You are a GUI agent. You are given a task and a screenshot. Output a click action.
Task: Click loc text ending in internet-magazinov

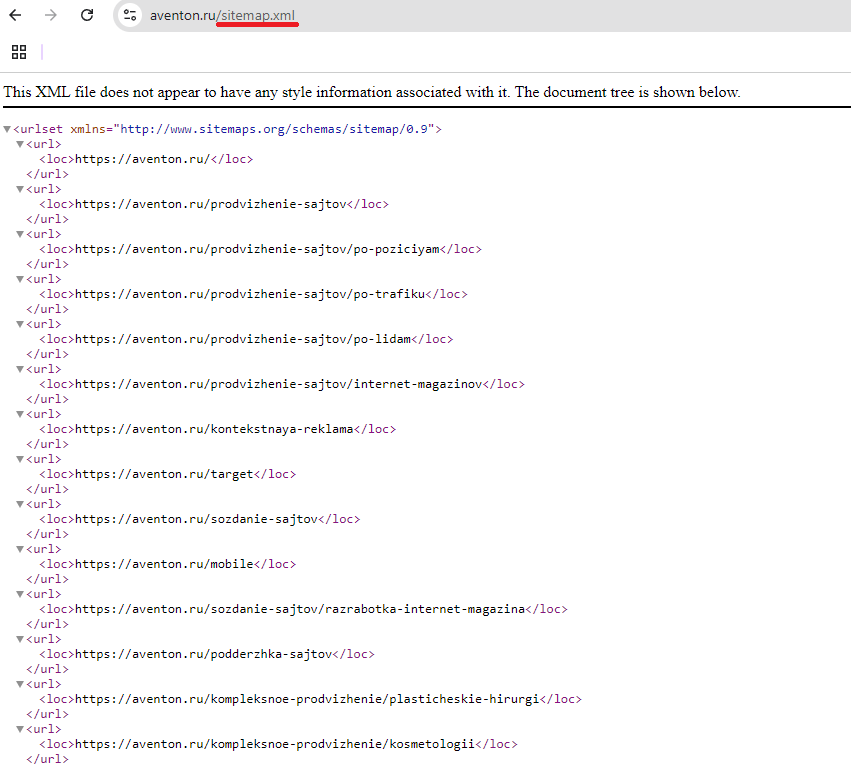tap(278, 384)
